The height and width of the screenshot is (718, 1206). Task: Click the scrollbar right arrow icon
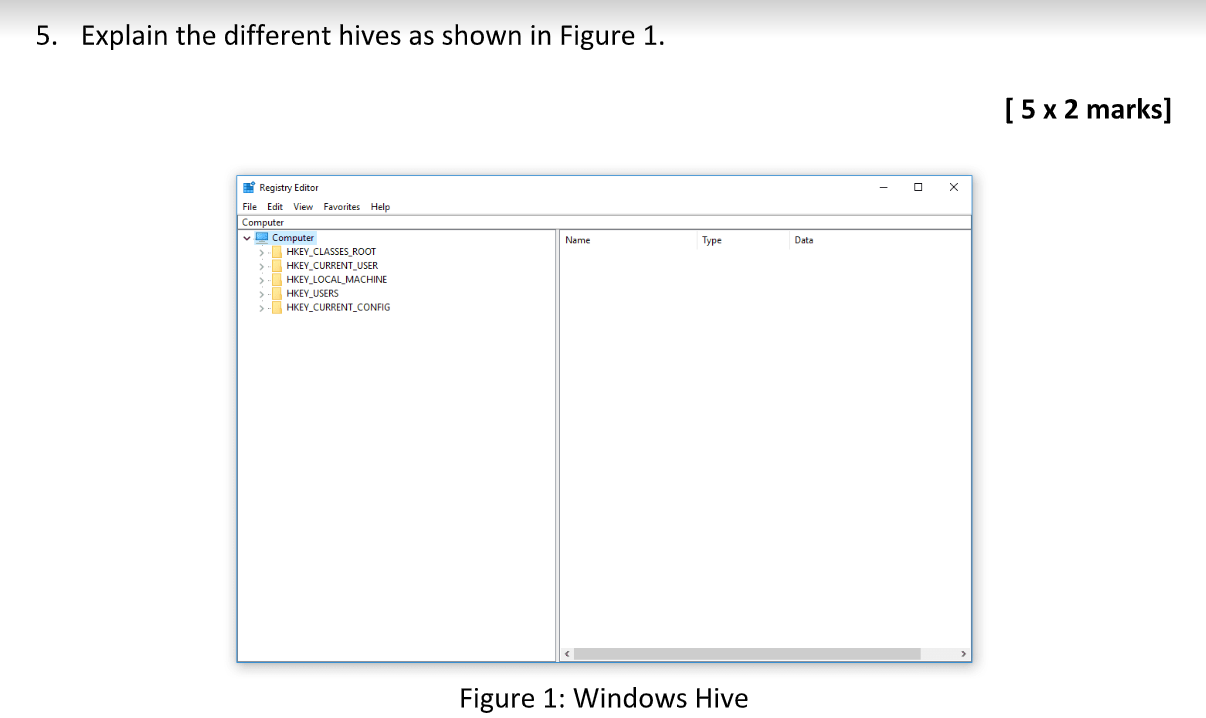point(963,653)
